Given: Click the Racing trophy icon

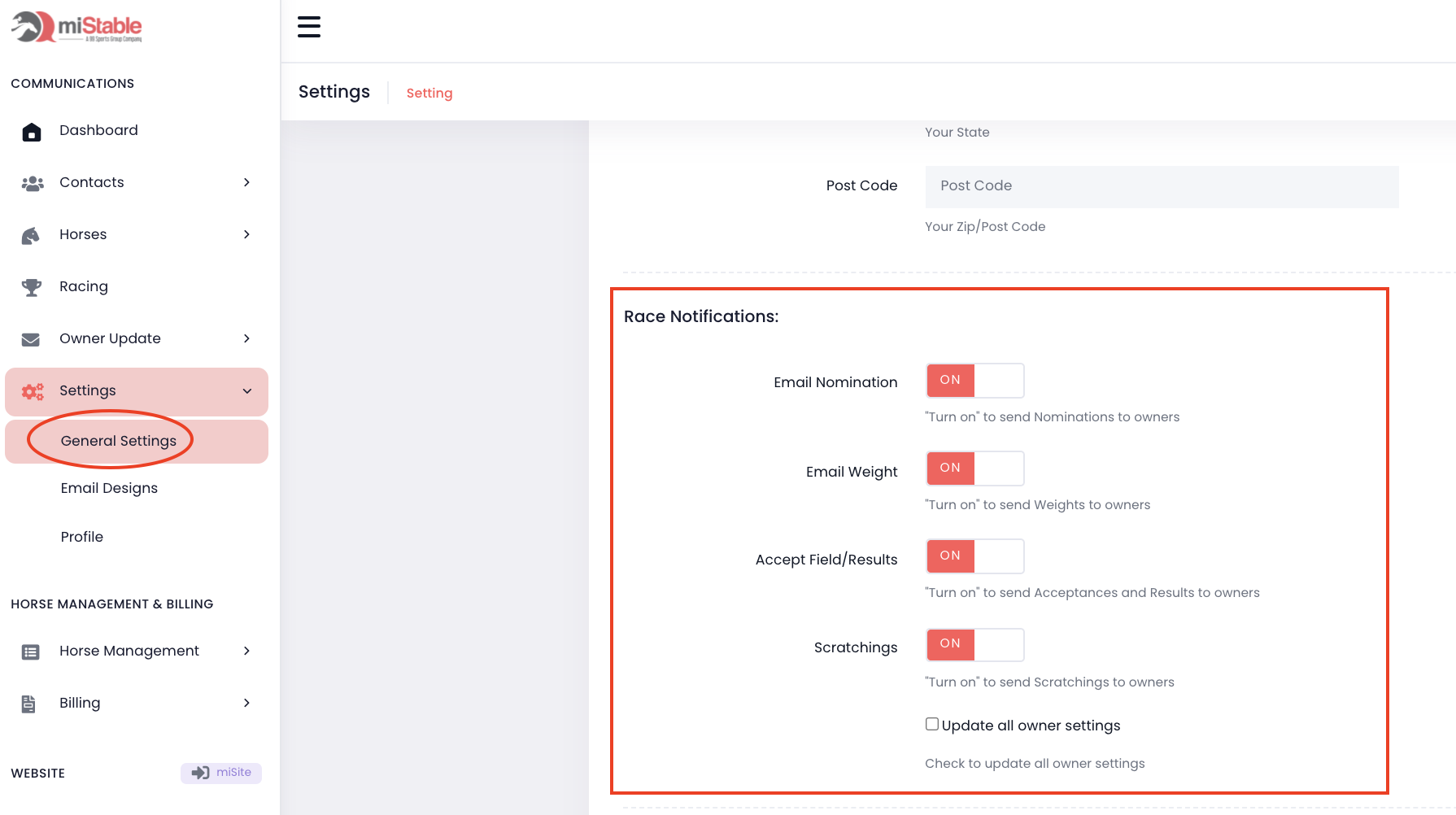Looking at the screenshot, I should click(32, 287).
